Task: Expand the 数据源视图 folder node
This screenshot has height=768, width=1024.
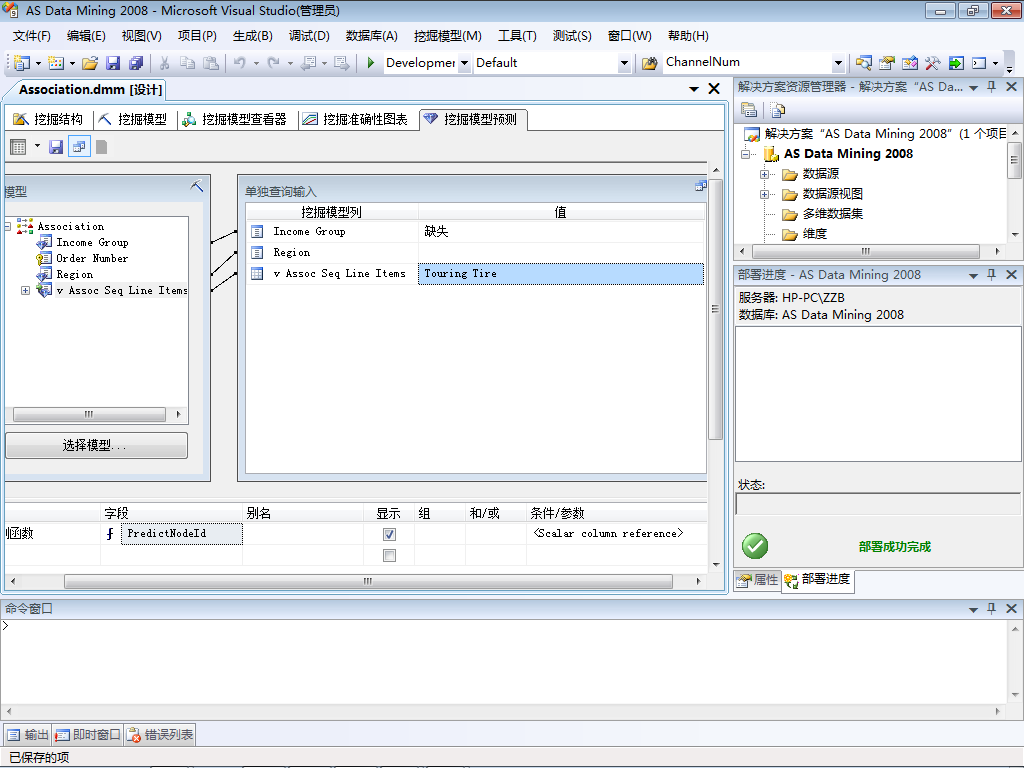Action: (764, 195)
